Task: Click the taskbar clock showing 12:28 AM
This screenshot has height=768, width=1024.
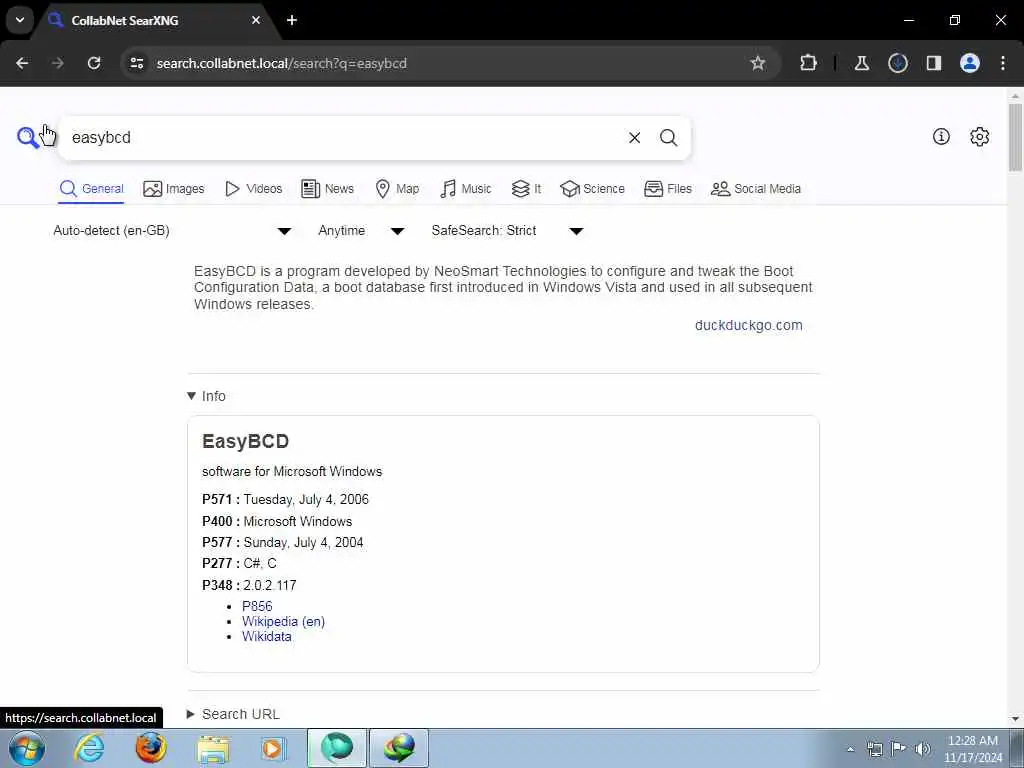Action: point(972,748)
